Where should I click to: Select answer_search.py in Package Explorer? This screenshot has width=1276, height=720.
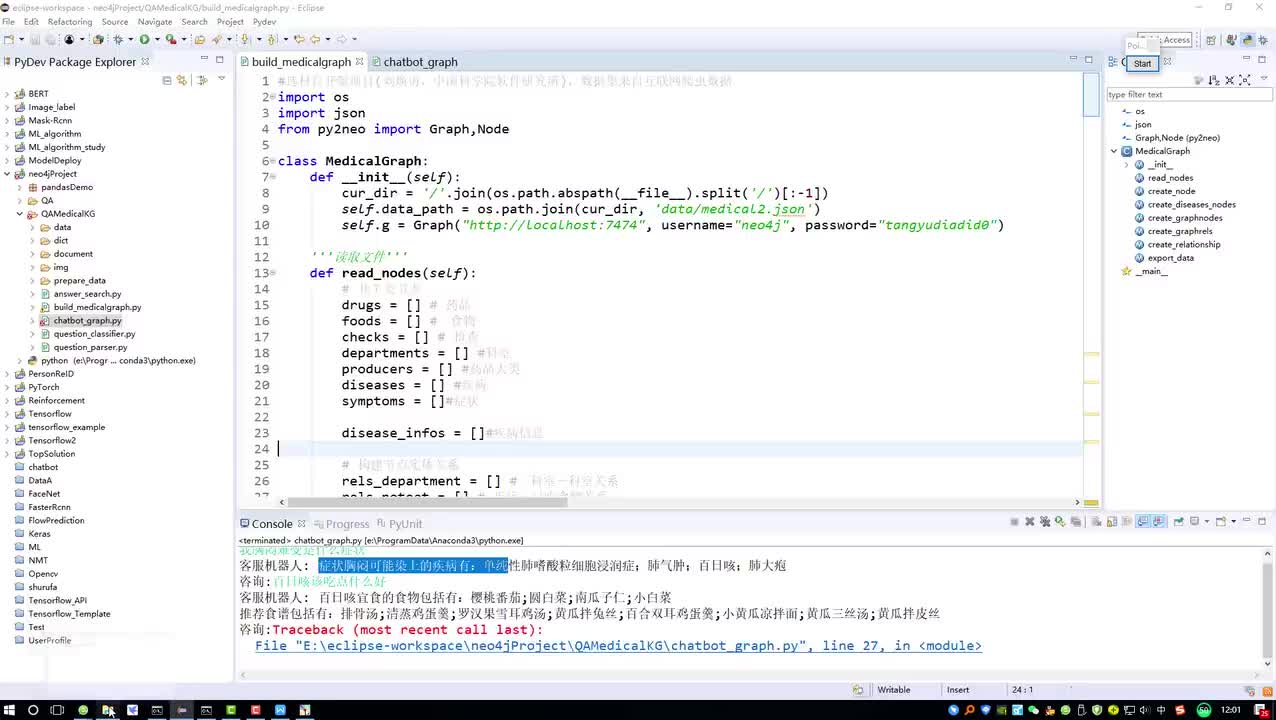point(87,294)
